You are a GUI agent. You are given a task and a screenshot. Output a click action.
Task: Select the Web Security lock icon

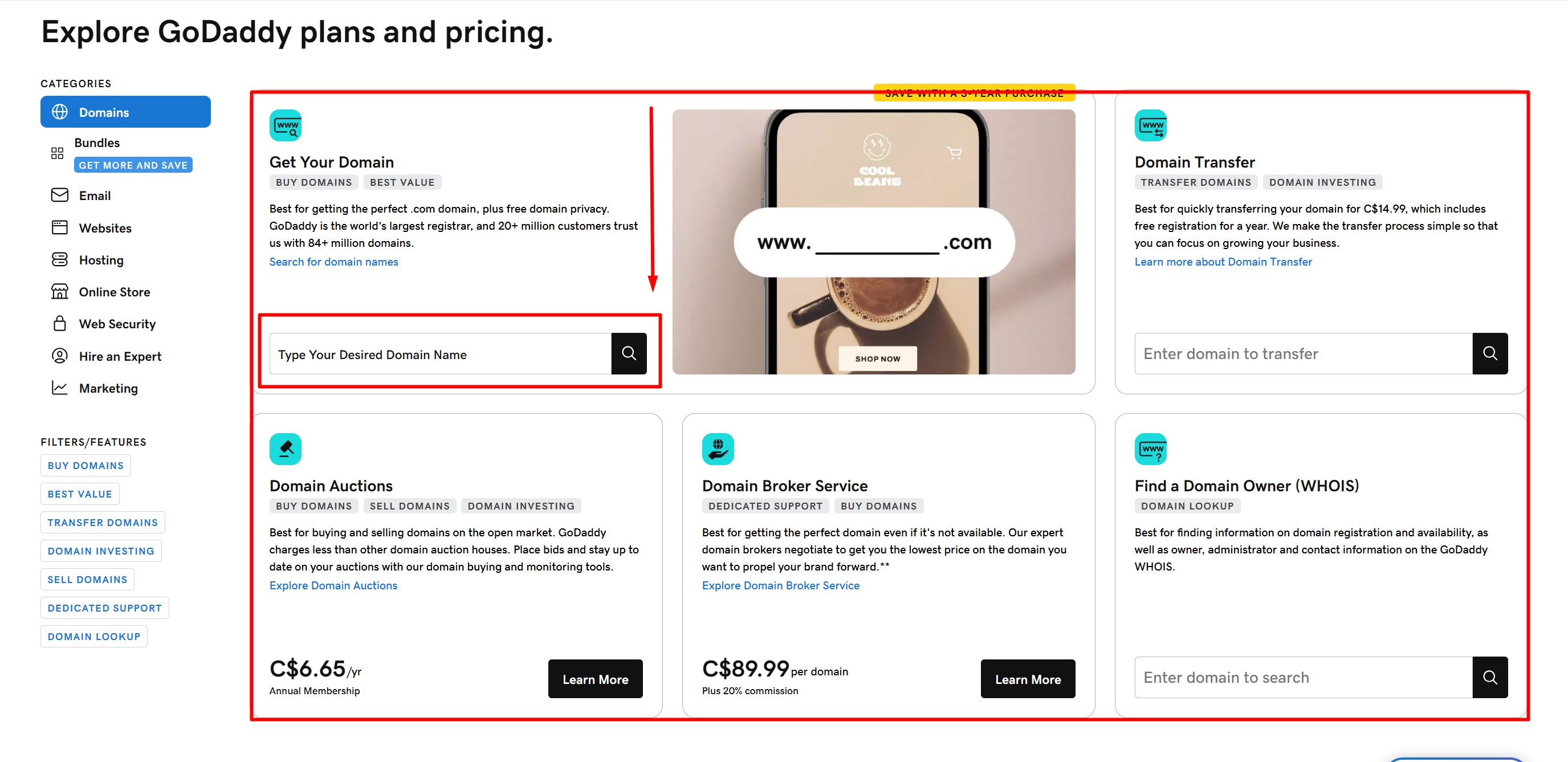point(60,323)
